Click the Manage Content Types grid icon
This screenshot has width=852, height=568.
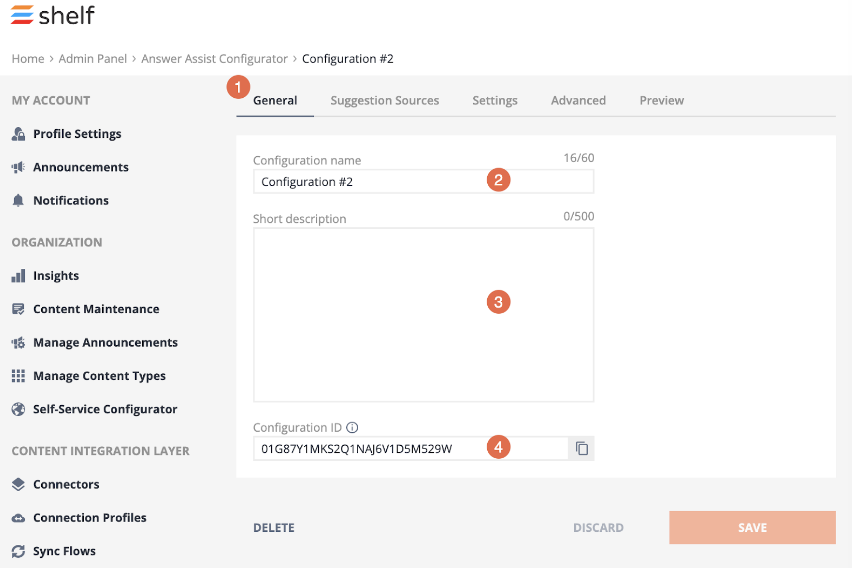click(18, 376)
